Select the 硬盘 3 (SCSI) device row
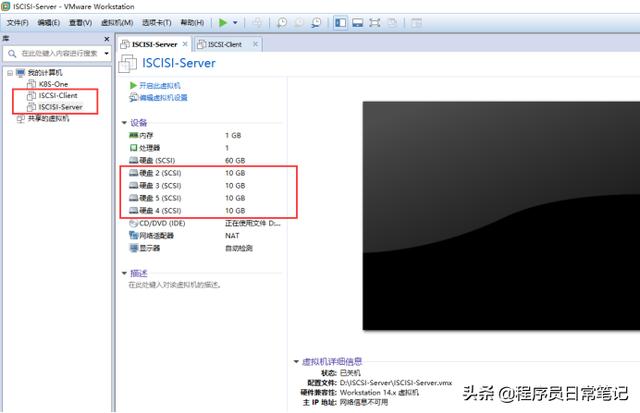The width and height of the screenshot is (640, 413). click(x=204, y=186)
